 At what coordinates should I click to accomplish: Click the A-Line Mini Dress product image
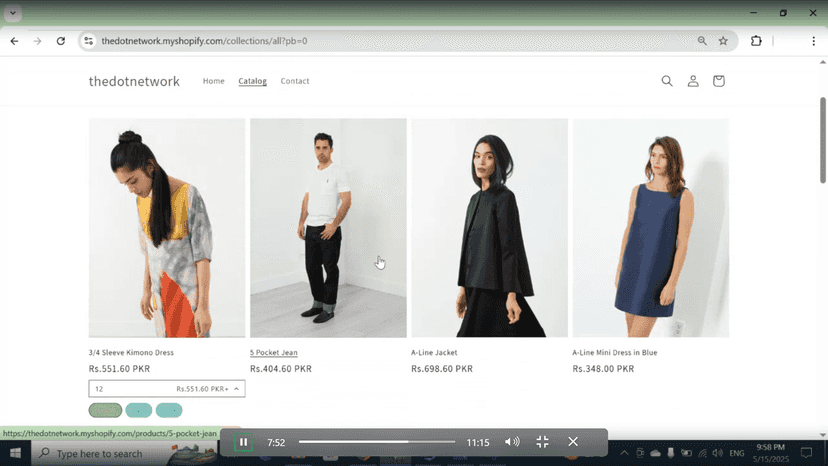point(651,228)
